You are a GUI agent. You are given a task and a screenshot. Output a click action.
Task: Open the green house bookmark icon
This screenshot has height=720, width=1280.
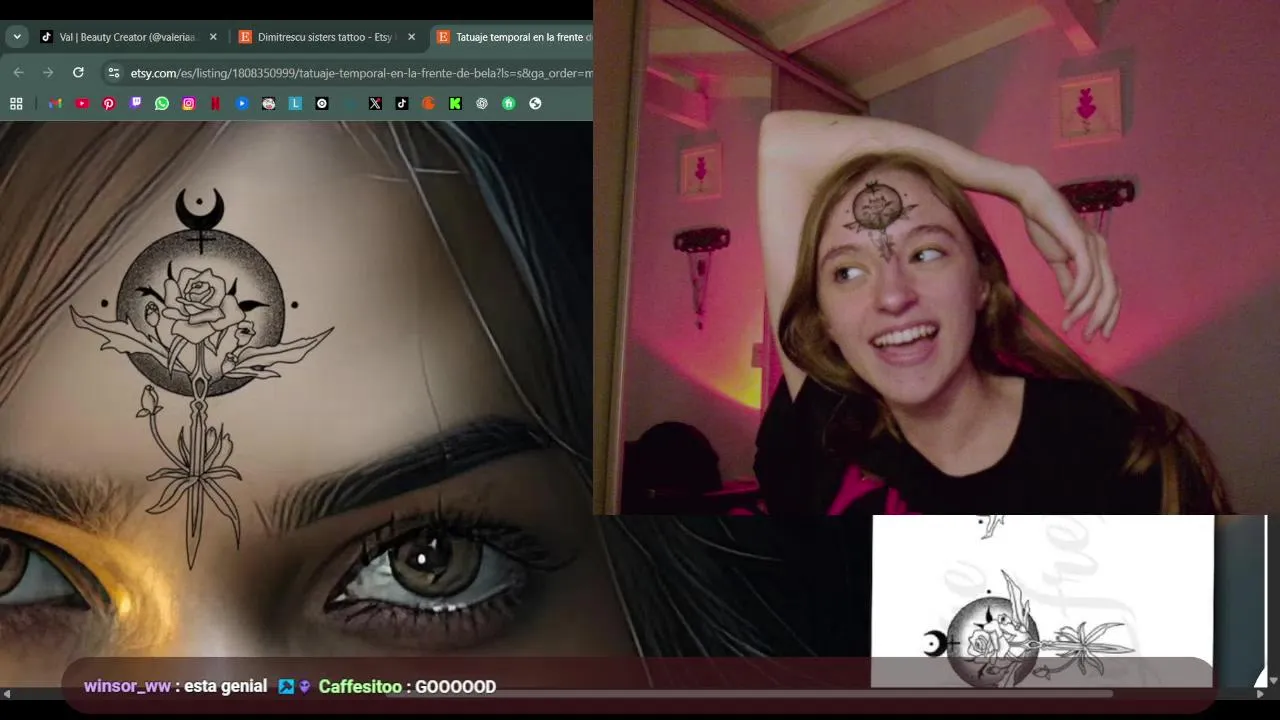(508, 103)
